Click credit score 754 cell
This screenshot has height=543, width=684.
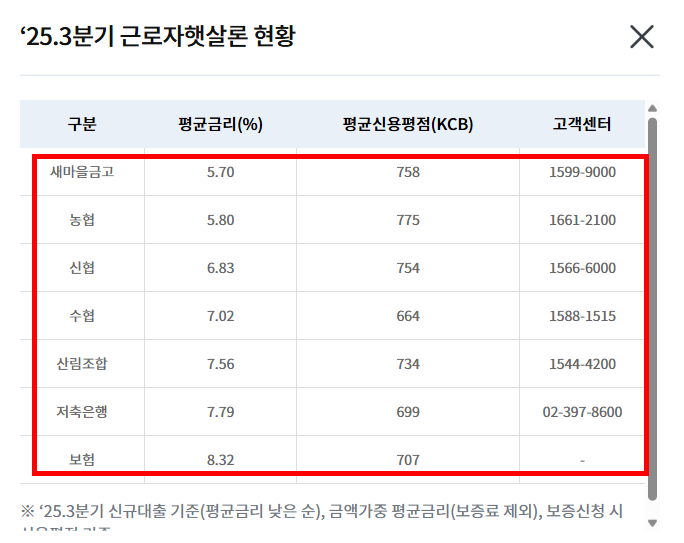[408, 268]
